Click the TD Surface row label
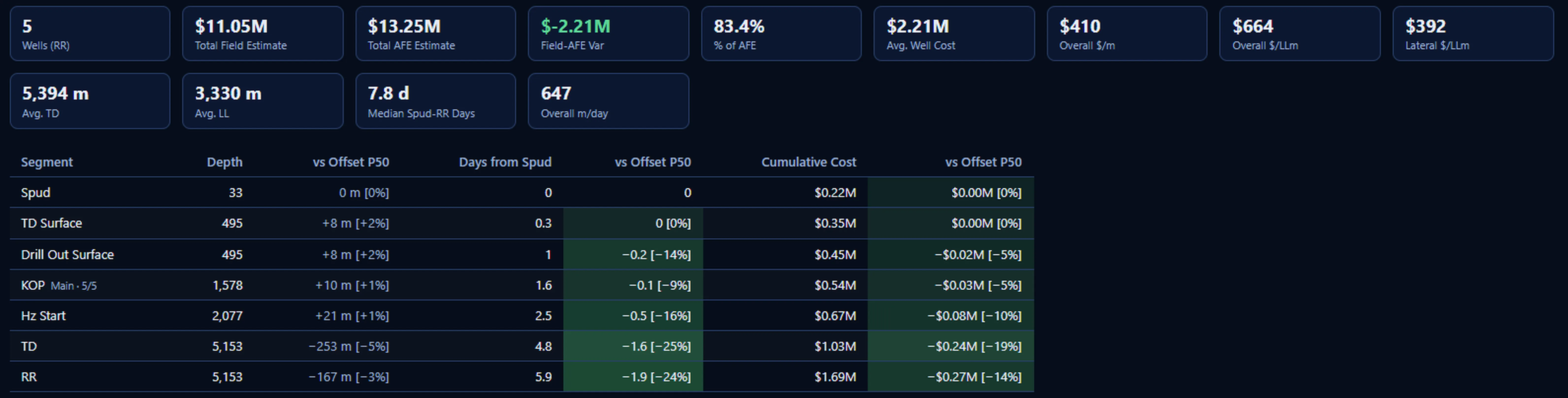 (51, 223)
